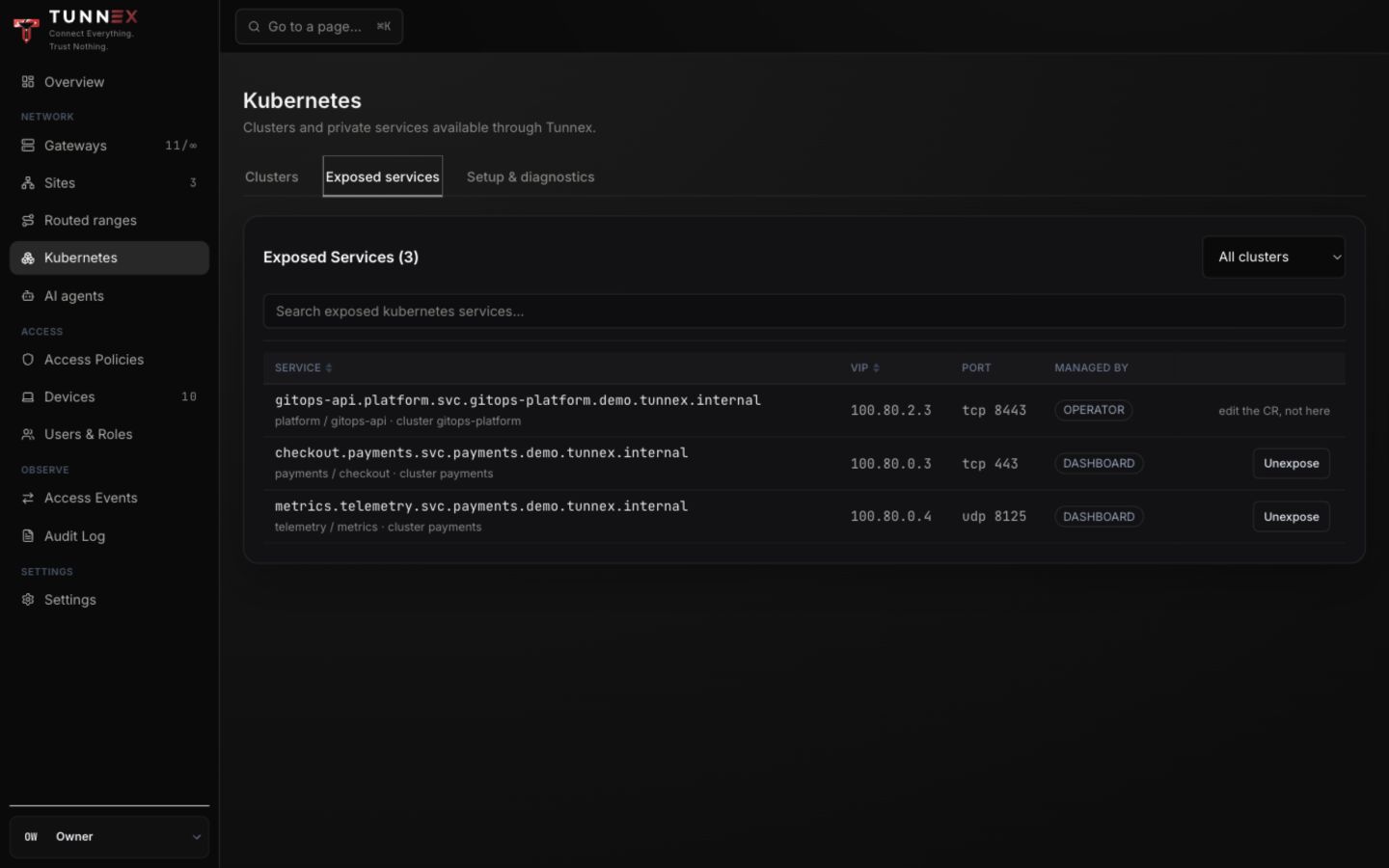1389x868 pixels.
Task: Open Settings from the sidebar
Action: [109, 600]
